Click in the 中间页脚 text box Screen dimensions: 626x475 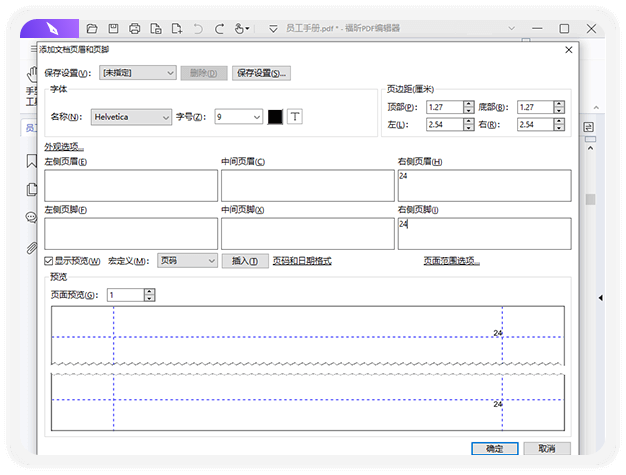point(308,234)
